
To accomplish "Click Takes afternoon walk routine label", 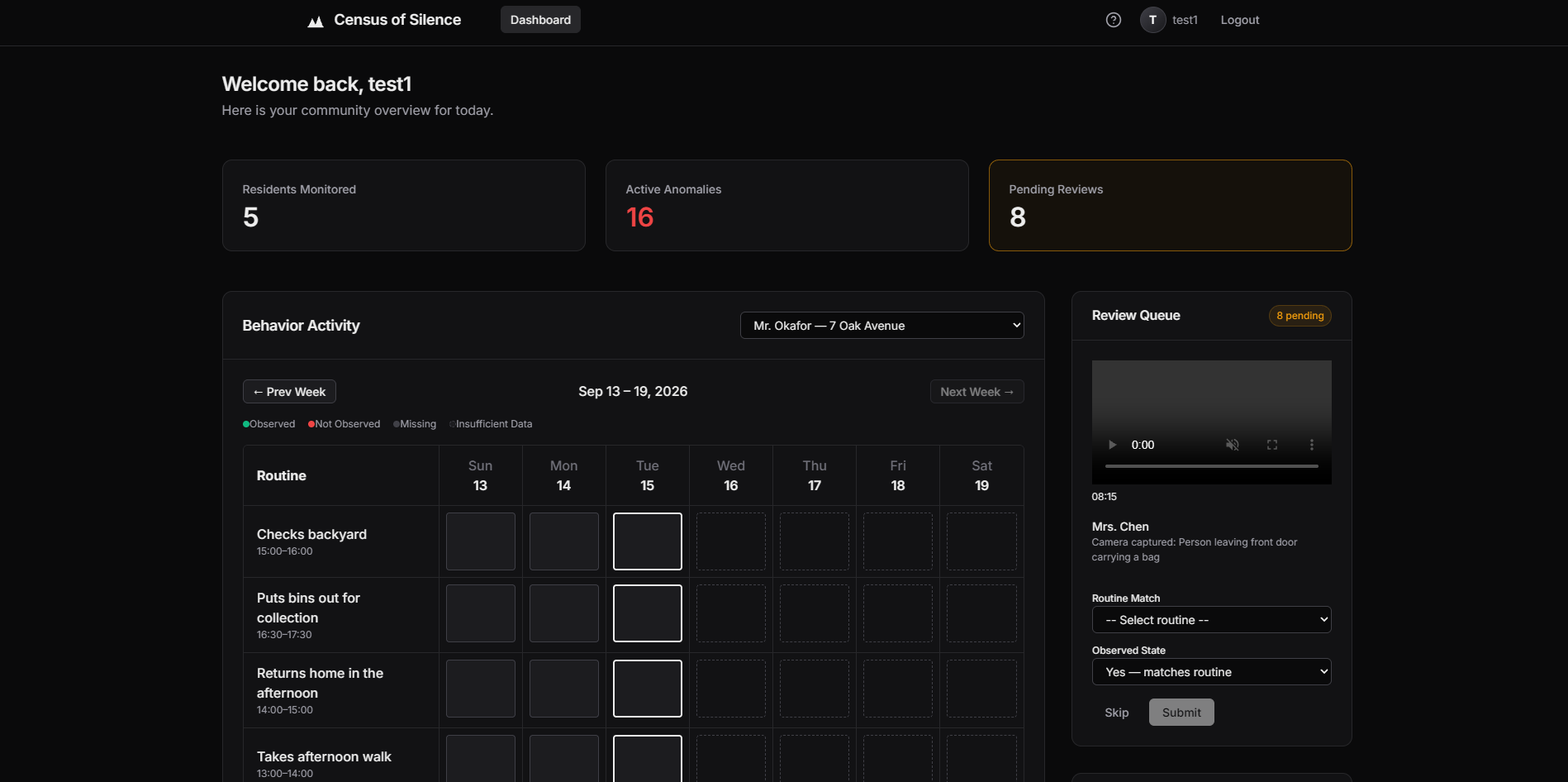I will [324, 757].
